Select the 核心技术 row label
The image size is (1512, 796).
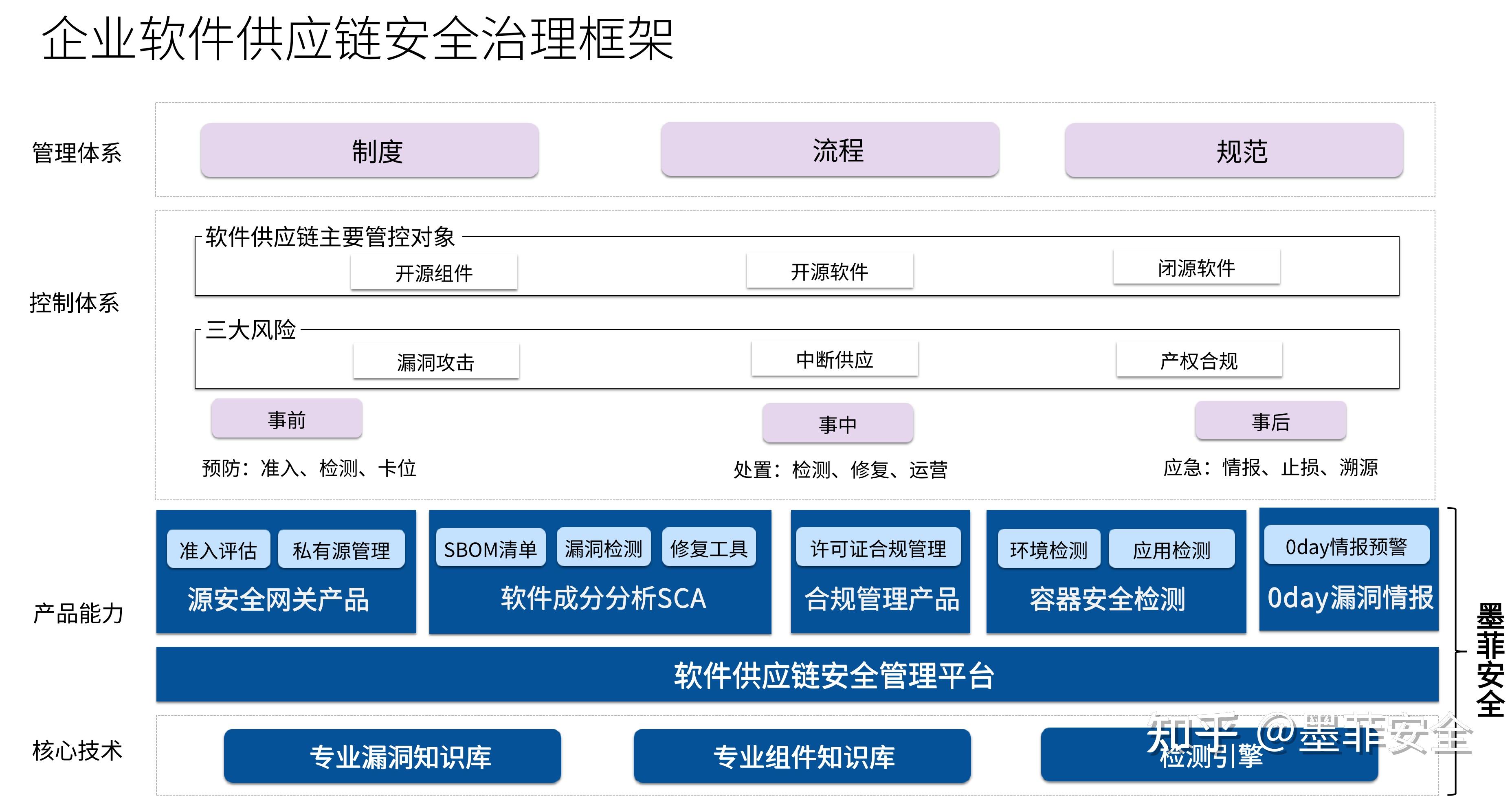point(77,750)
